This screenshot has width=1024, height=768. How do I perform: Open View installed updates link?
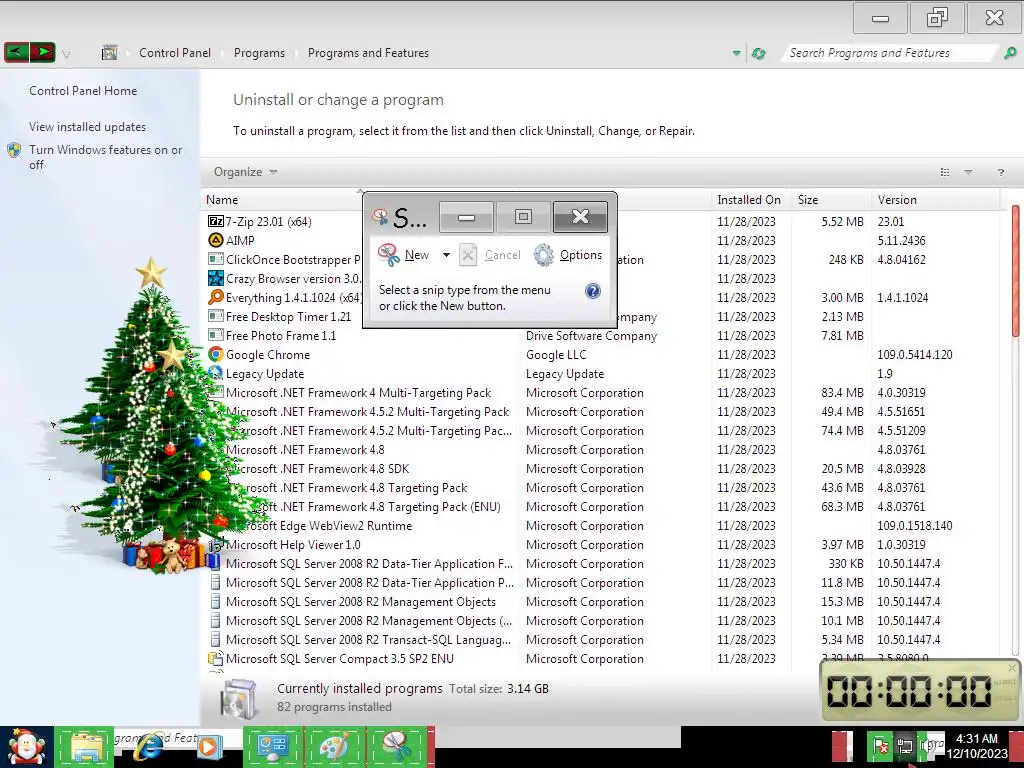click(88, 127)
